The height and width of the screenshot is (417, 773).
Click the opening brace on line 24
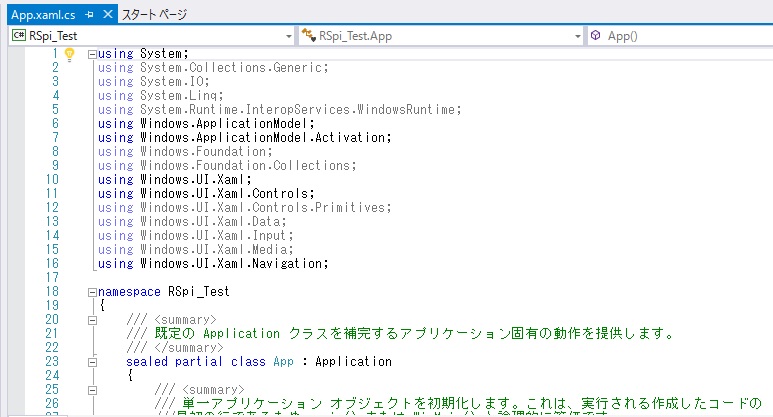click(x=130, y=376)
